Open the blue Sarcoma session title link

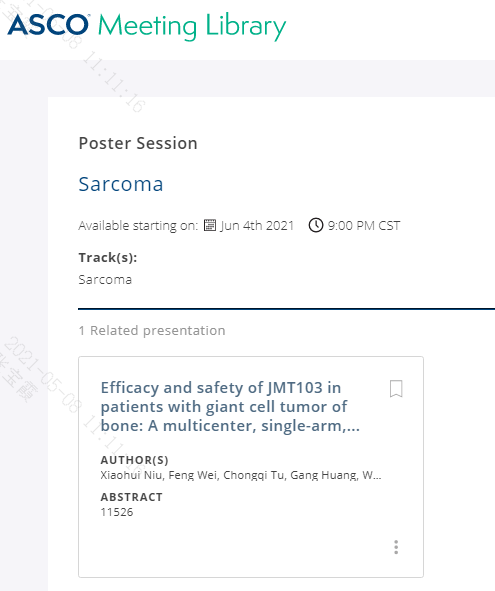pyautogui.click(x=121, y=184)
